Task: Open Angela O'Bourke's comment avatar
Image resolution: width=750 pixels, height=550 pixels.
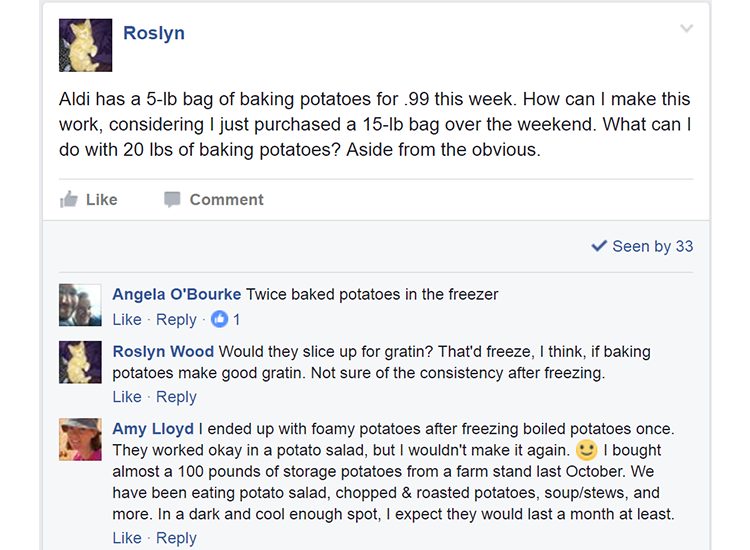Action: point(80,305)
